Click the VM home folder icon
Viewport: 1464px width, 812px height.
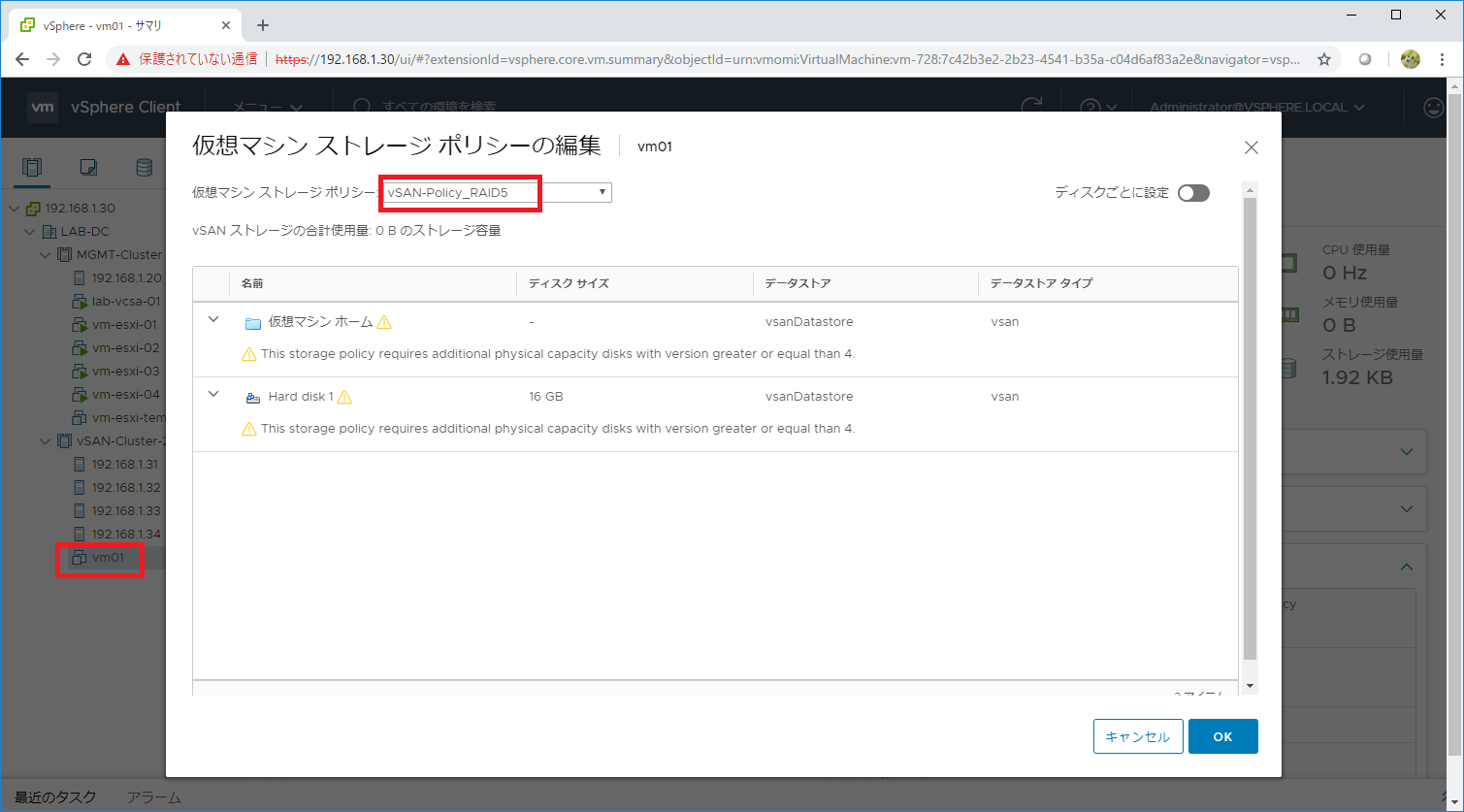pos(253,323)
